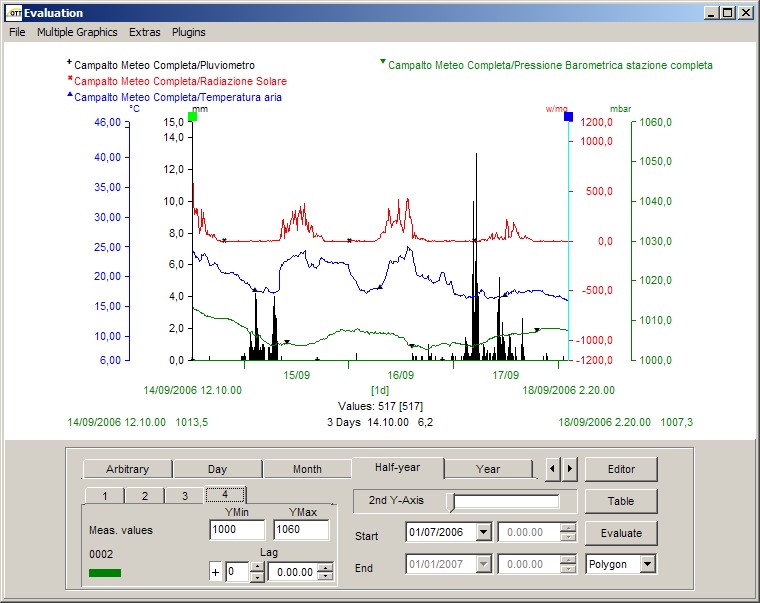
Task: Go to the next period with right arrow
Action: pyautogui.click(x=570, y=469)
